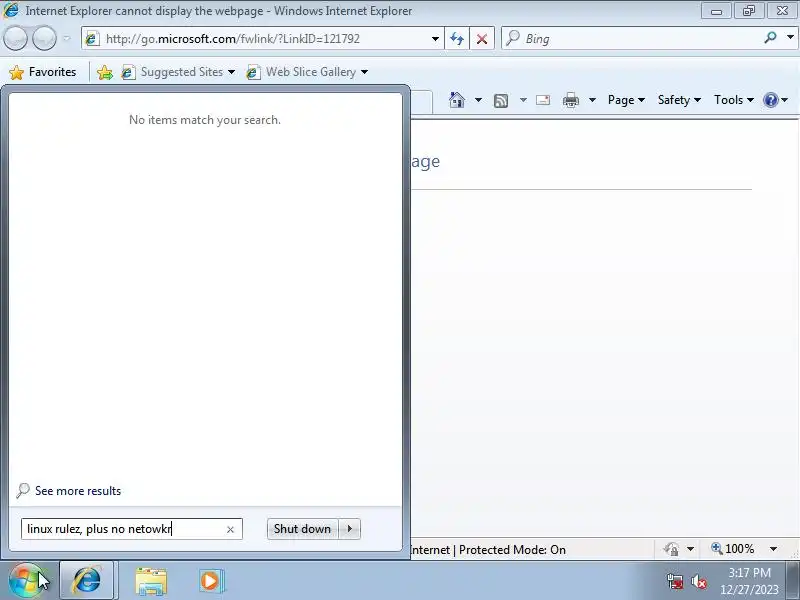
Task: Expand the Home button dropdown arrow
Action: (478, 100)
